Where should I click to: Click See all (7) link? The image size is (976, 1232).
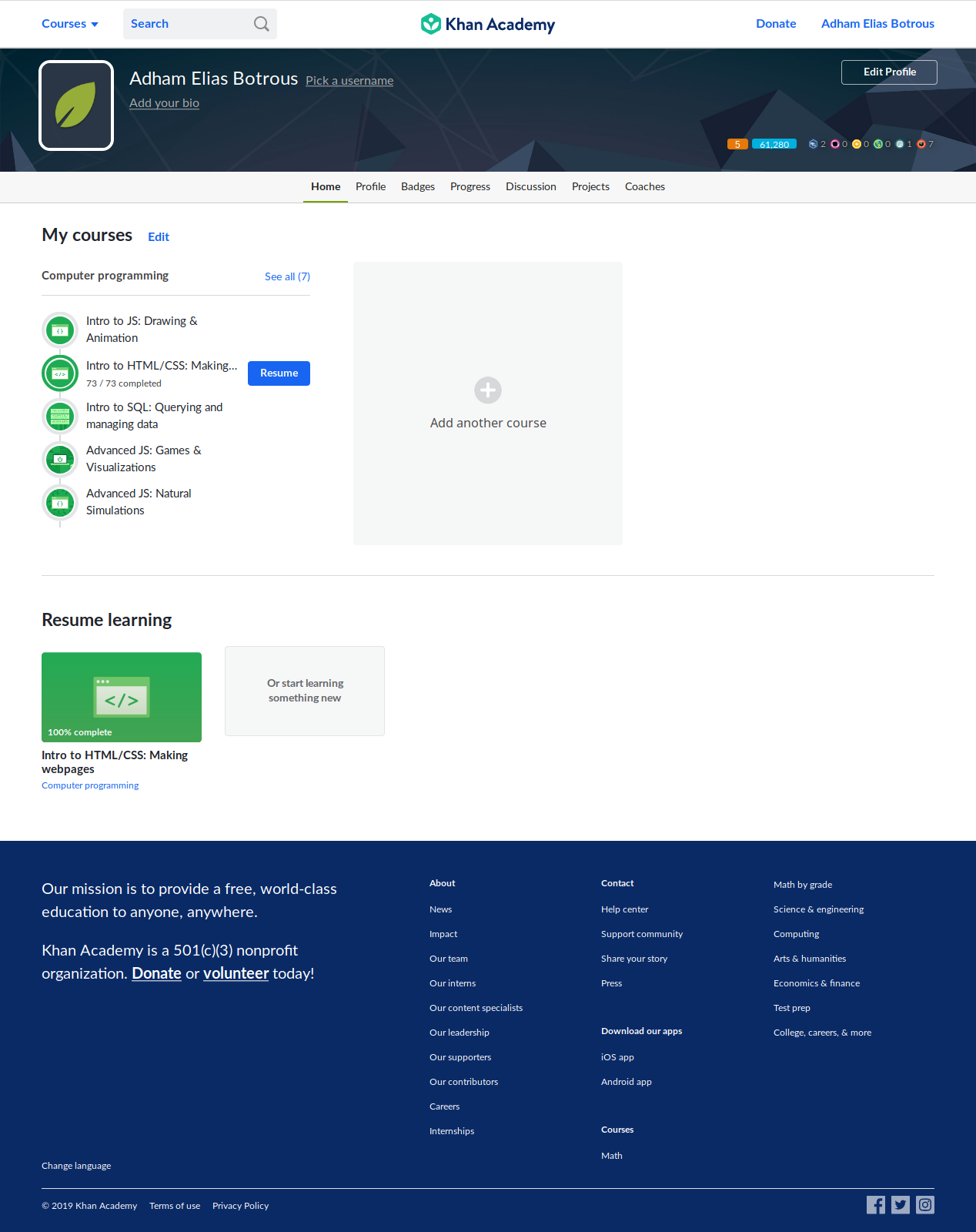287,276
